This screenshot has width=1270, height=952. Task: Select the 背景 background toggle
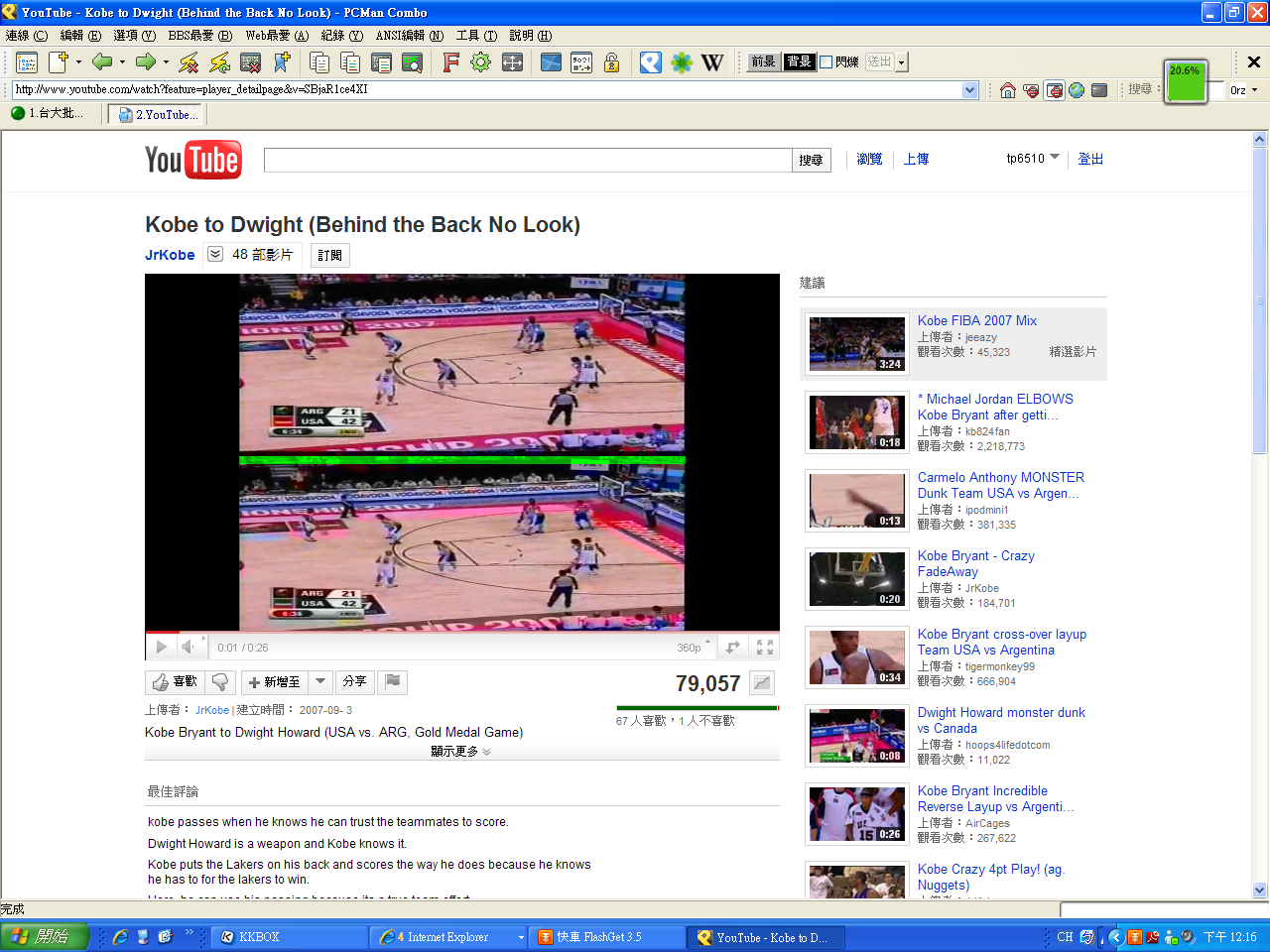coord(799,61)
